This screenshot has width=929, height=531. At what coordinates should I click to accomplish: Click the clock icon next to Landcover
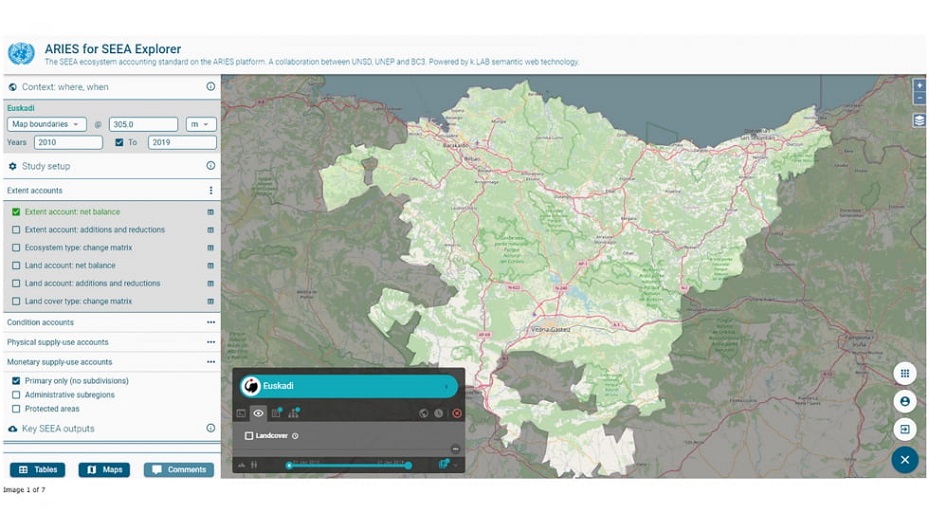295,436
